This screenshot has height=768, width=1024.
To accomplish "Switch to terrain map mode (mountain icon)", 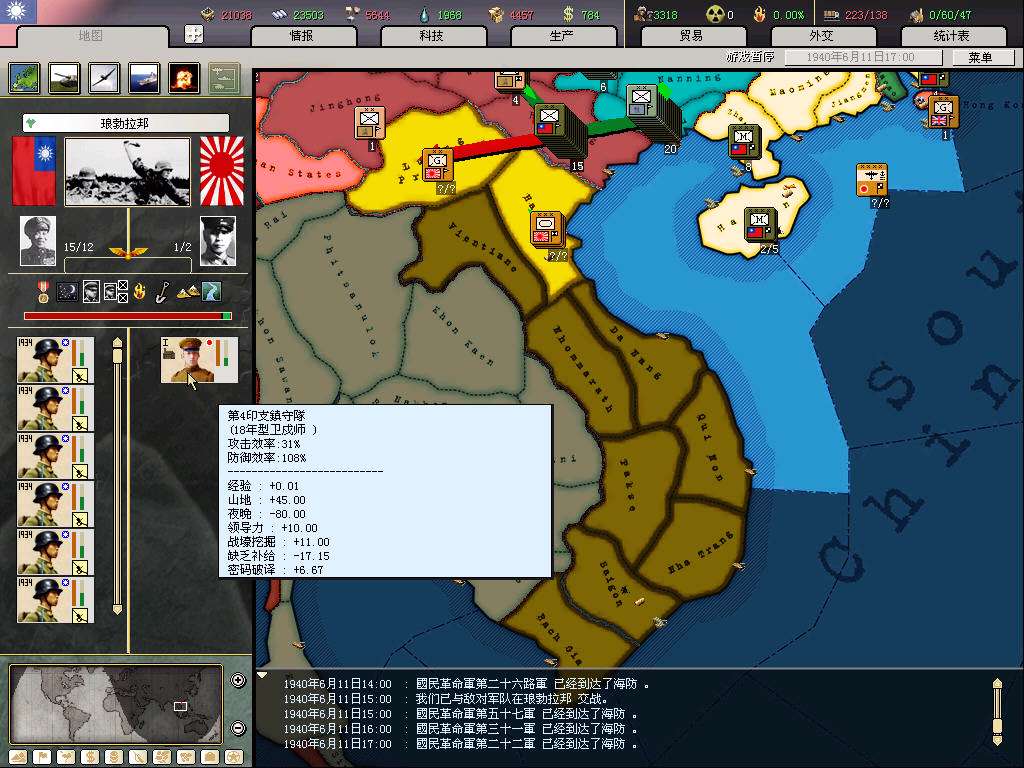I will coord(18,757).
